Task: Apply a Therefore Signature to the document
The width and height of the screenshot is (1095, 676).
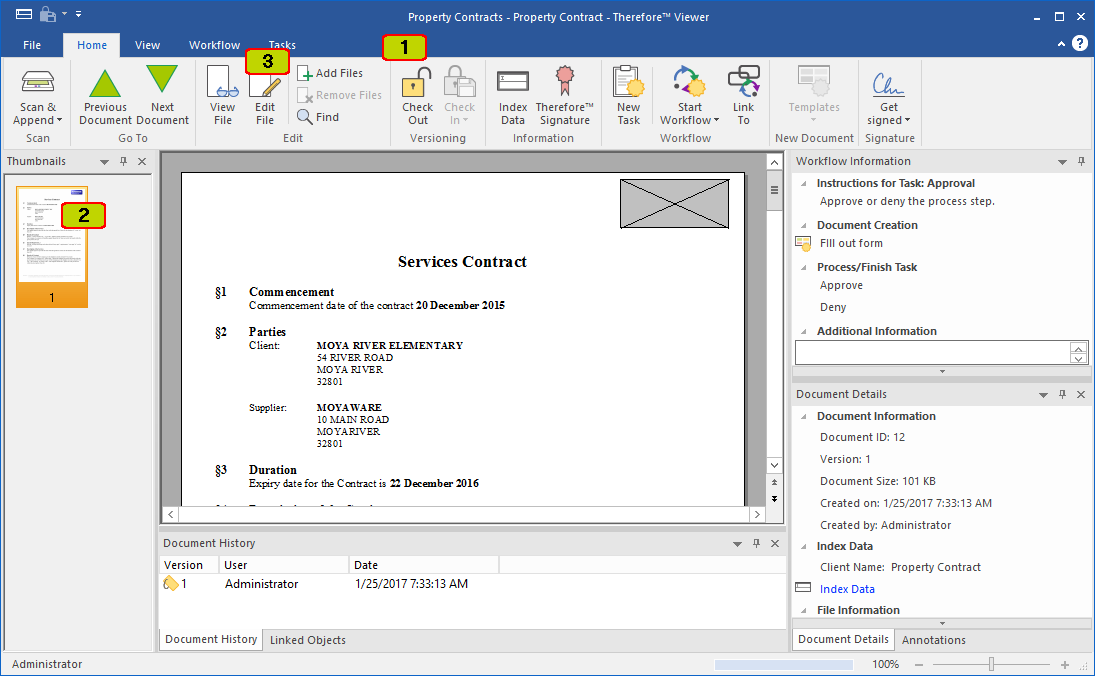Action: 563,93
